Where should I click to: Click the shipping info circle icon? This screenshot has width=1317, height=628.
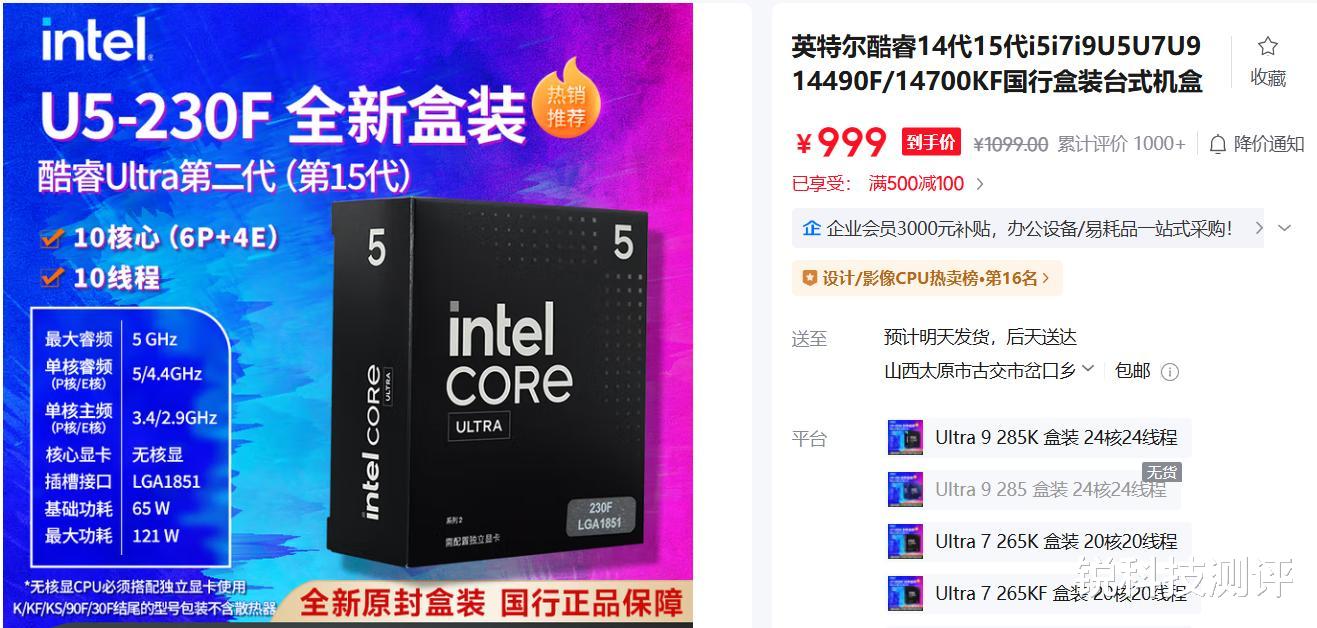tap(1169, 372)
